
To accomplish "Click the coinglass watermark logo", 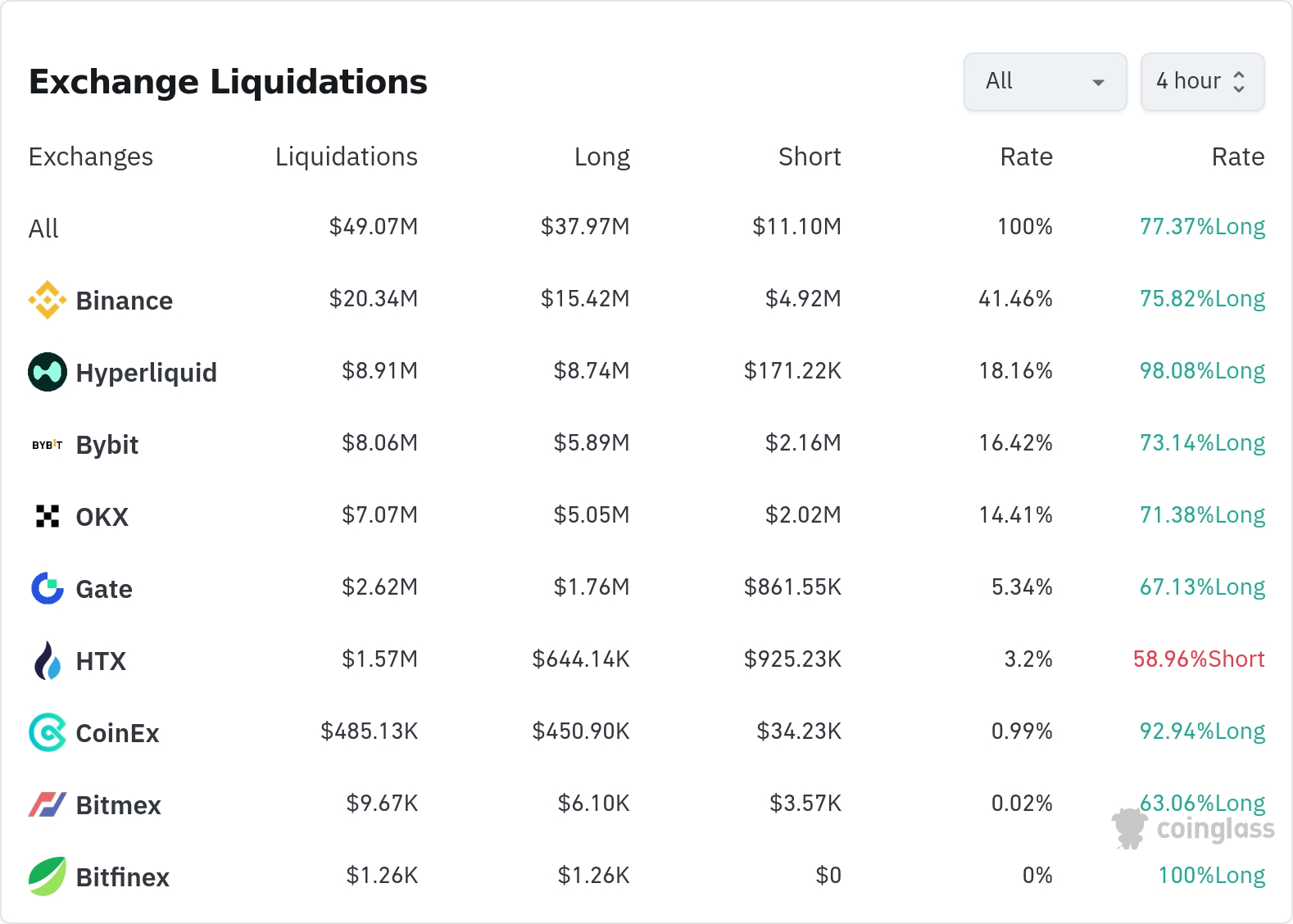I will point(1193,829).
